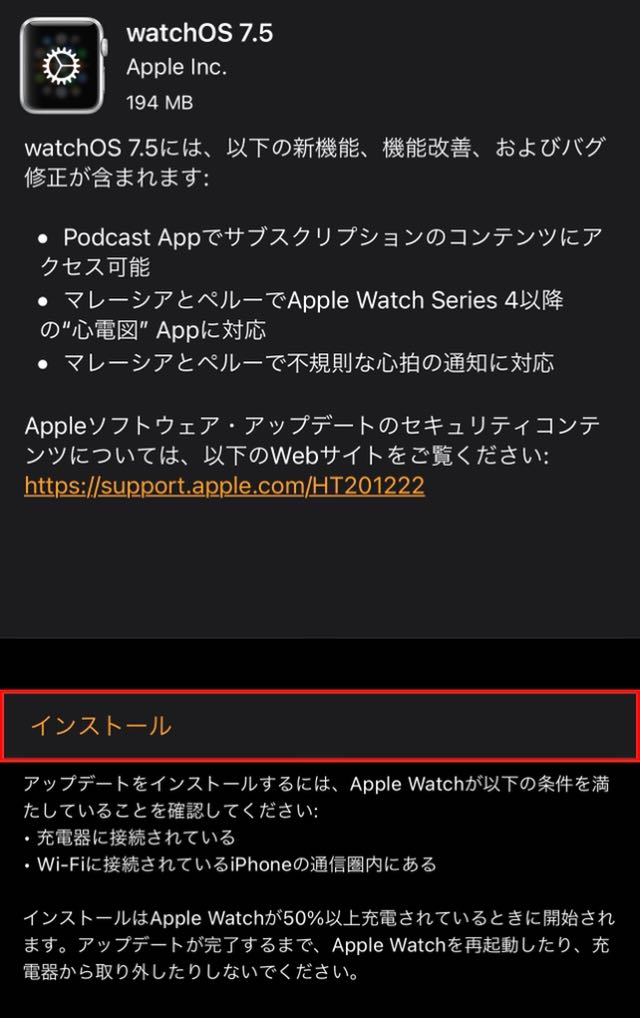Click the watchOS 7.5 title
Viewport: 640px width, 1018px height.
click(200, 33)
